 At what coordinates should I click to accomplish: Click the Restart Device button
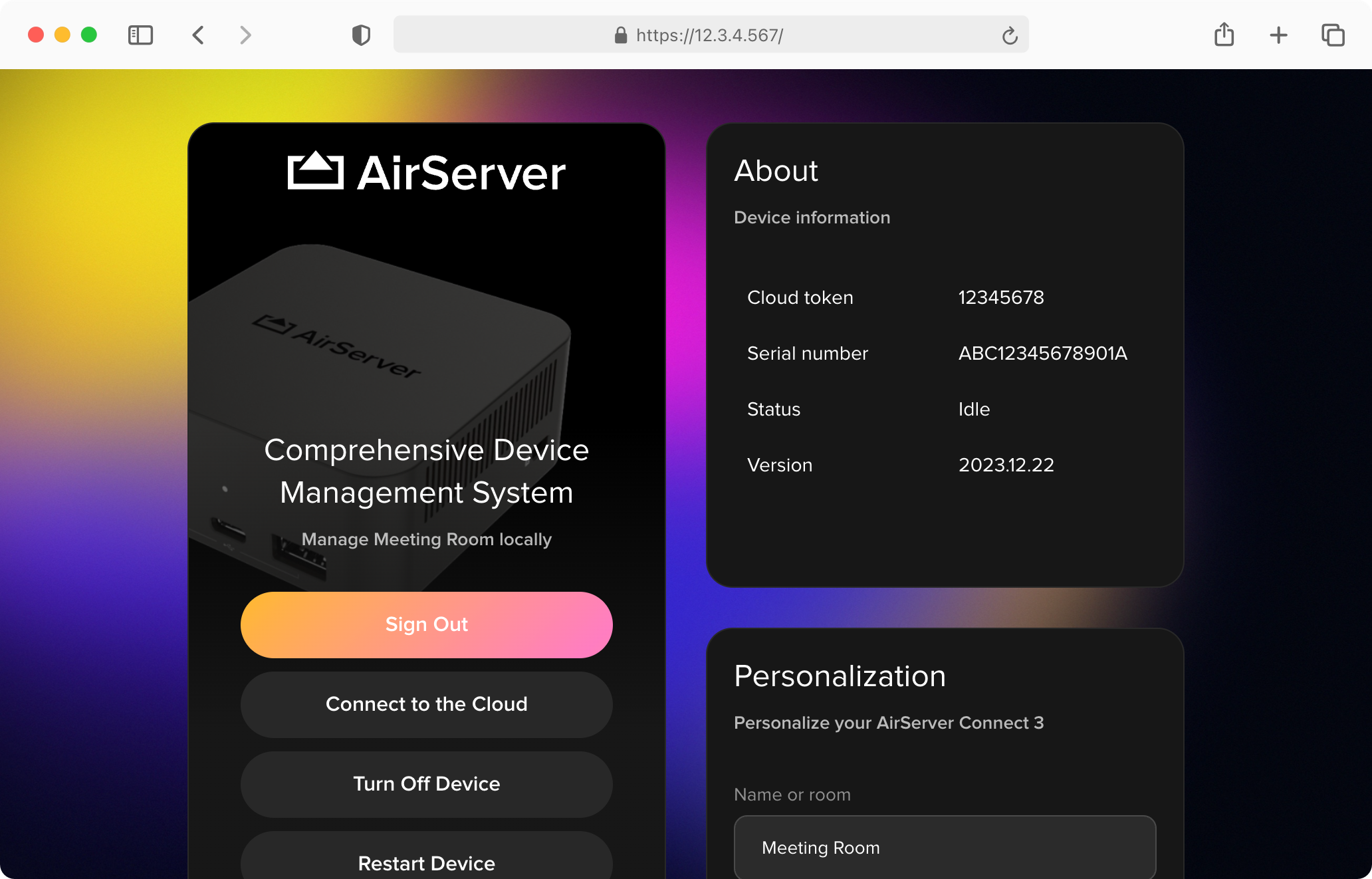point(427,856)
